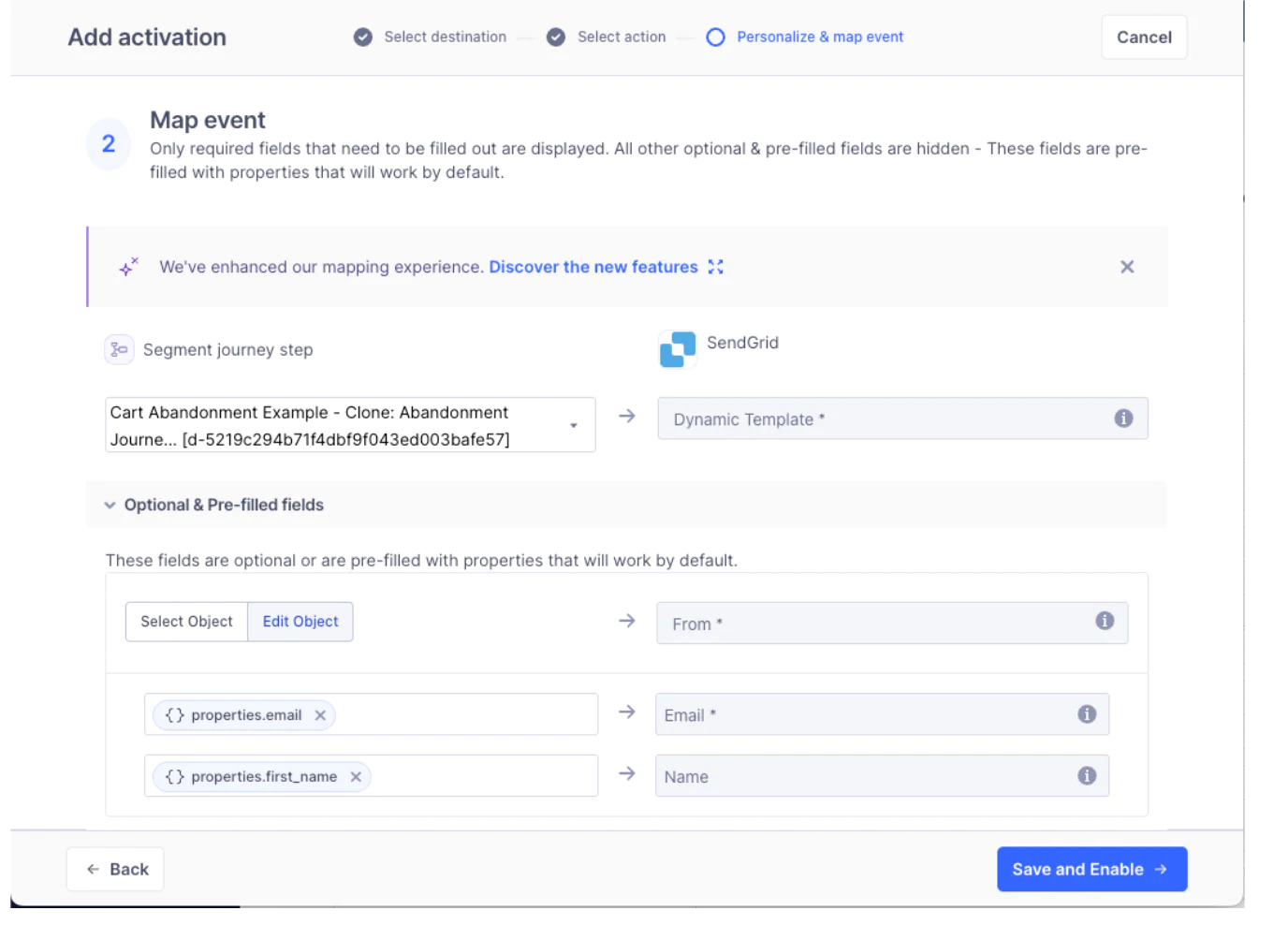The image size is (1288, 940).
Task: Click the Email destination field
Action: point(882,714)
